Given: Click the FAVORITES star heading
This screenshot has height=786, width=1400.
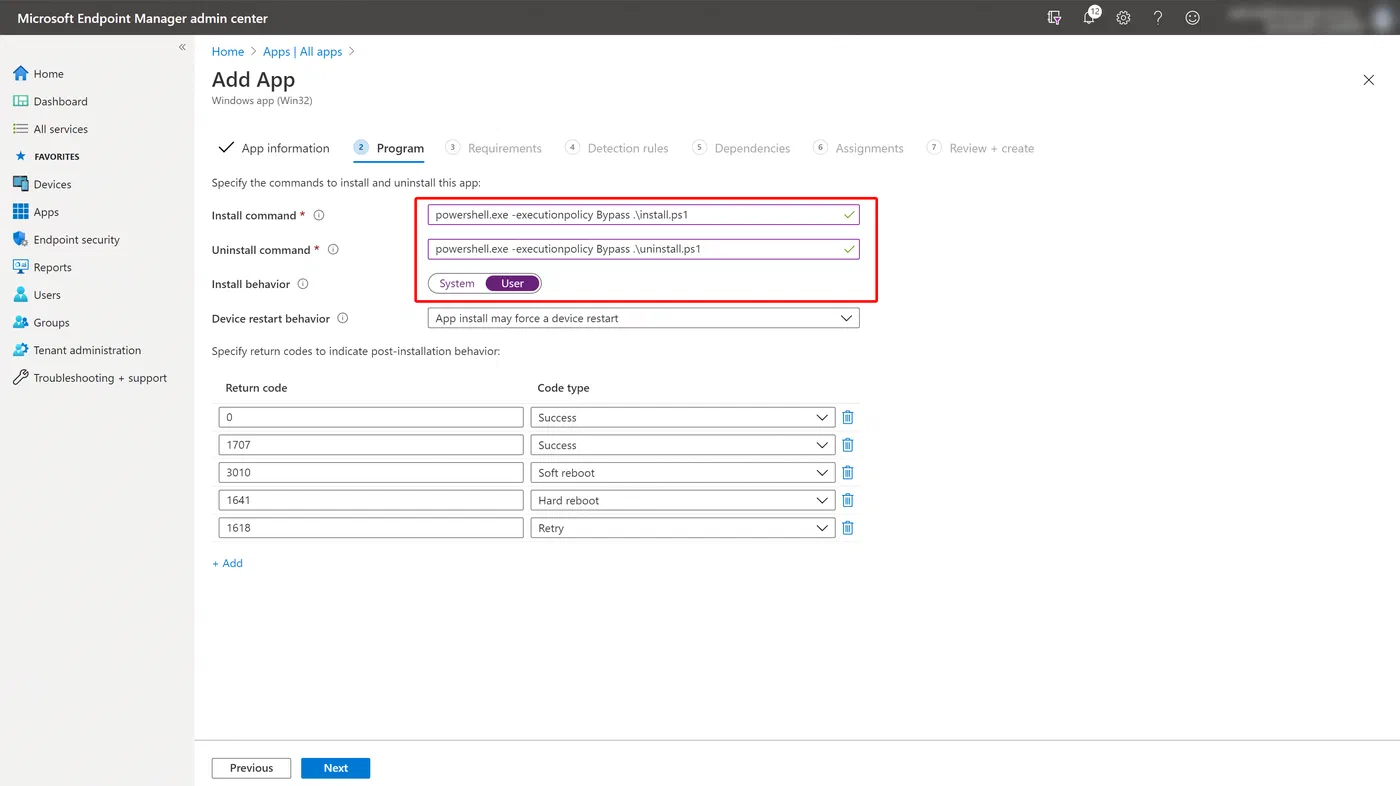Looking at the screenshot, I should [46, 156].
